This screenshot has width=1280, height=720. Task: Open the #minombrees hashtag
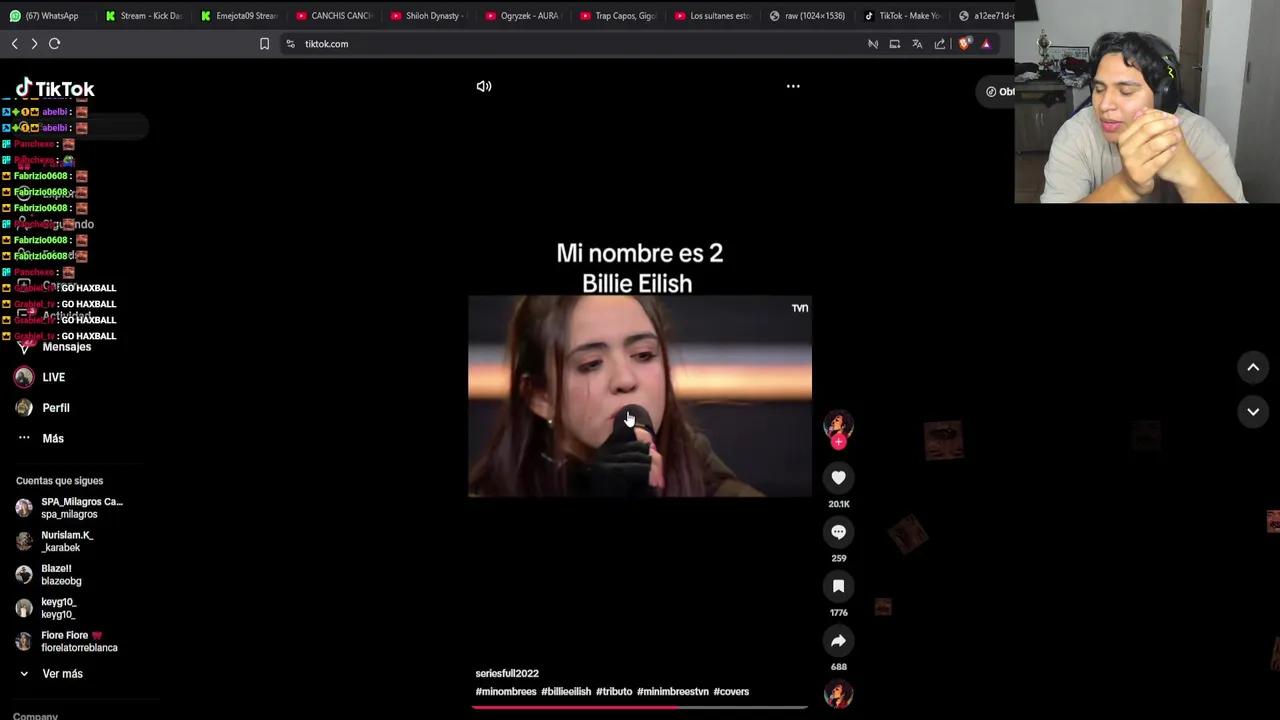506,691
